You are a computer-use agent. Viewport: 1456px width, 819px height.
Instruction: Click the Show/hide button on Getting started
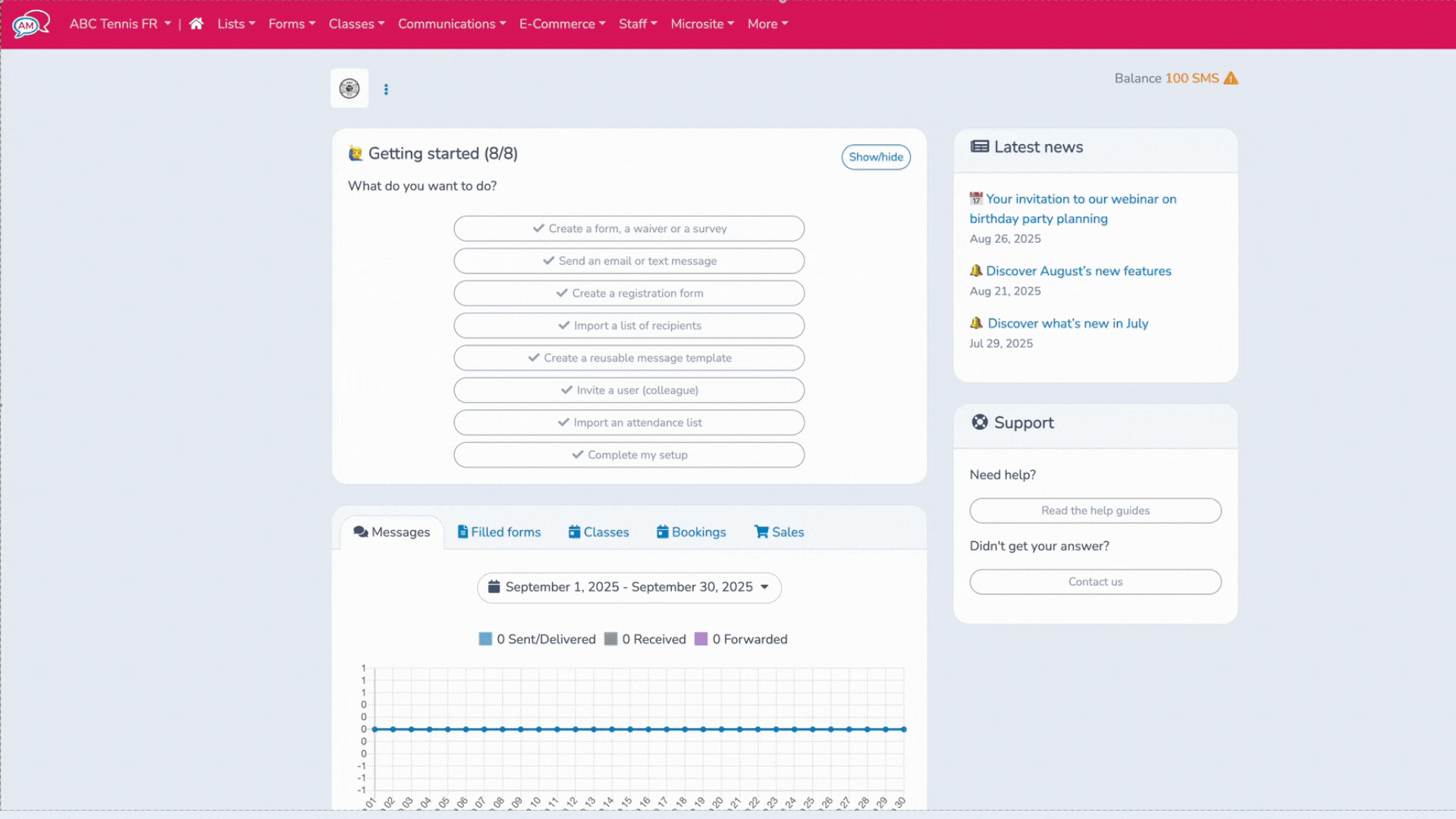pyautogui.click(x=876, y=157)
